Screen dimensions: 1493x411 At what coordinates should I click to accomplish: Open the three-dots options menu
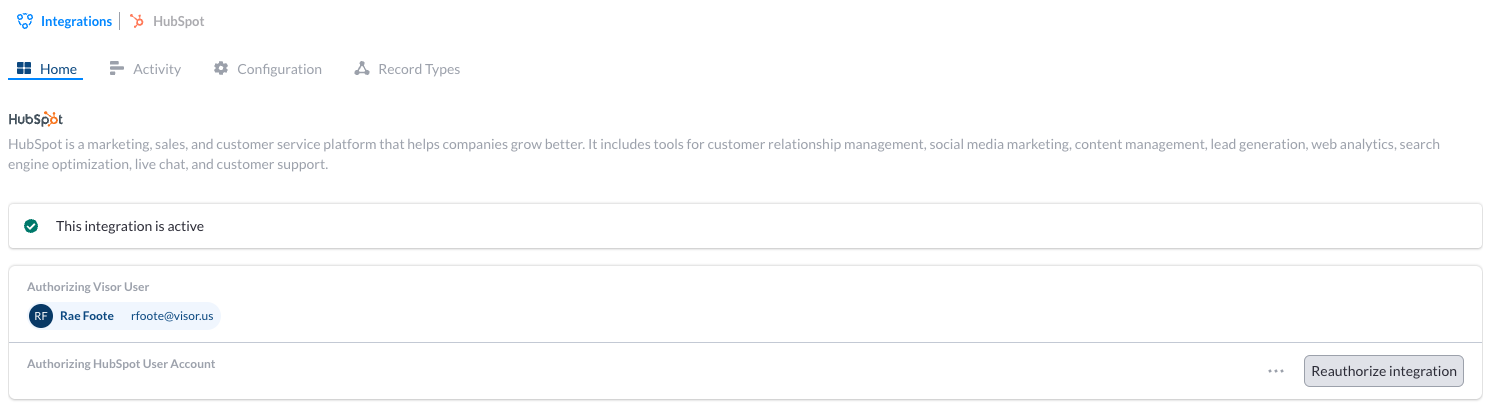[x=1275, y=371]
